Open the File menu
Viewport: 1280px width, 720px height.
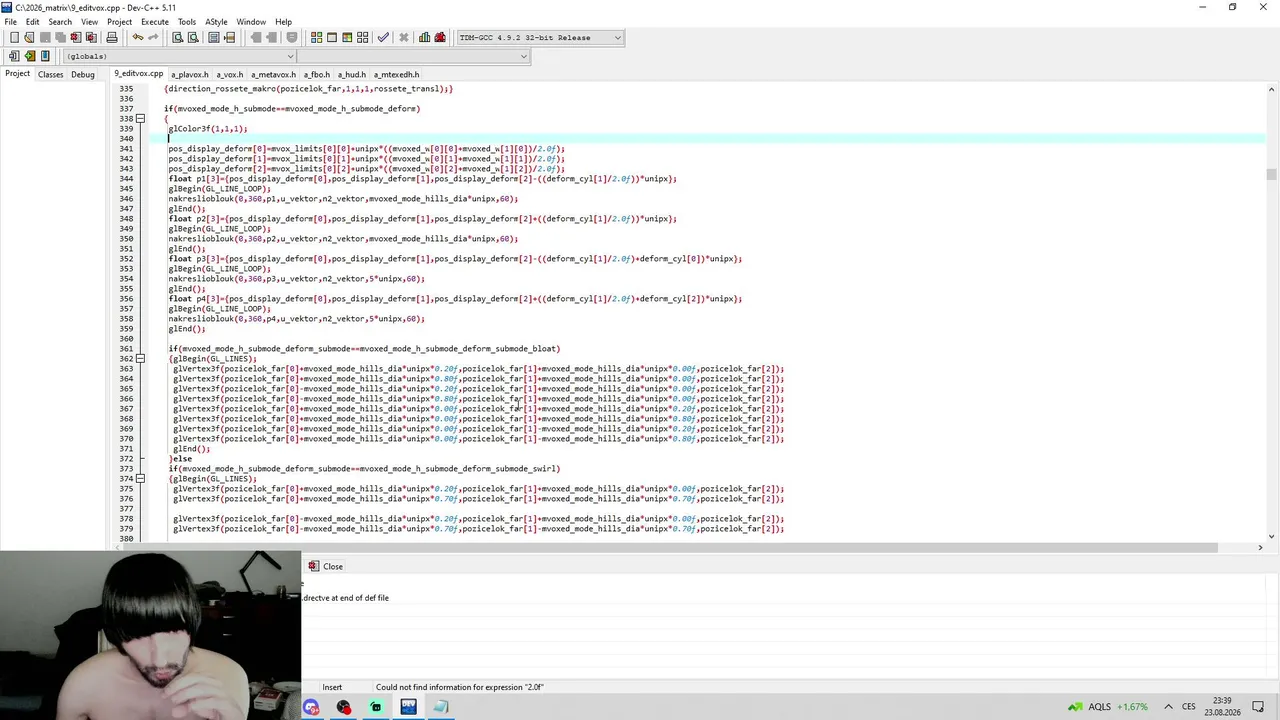[10, 22]
